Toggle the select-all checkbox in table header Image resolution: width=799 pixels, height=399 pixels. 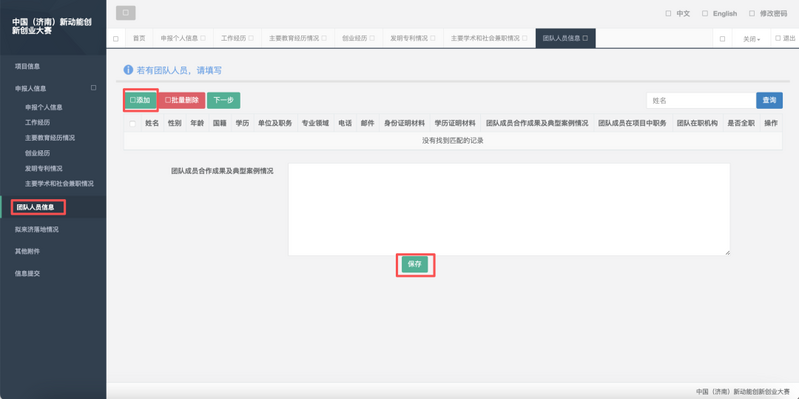133,123
